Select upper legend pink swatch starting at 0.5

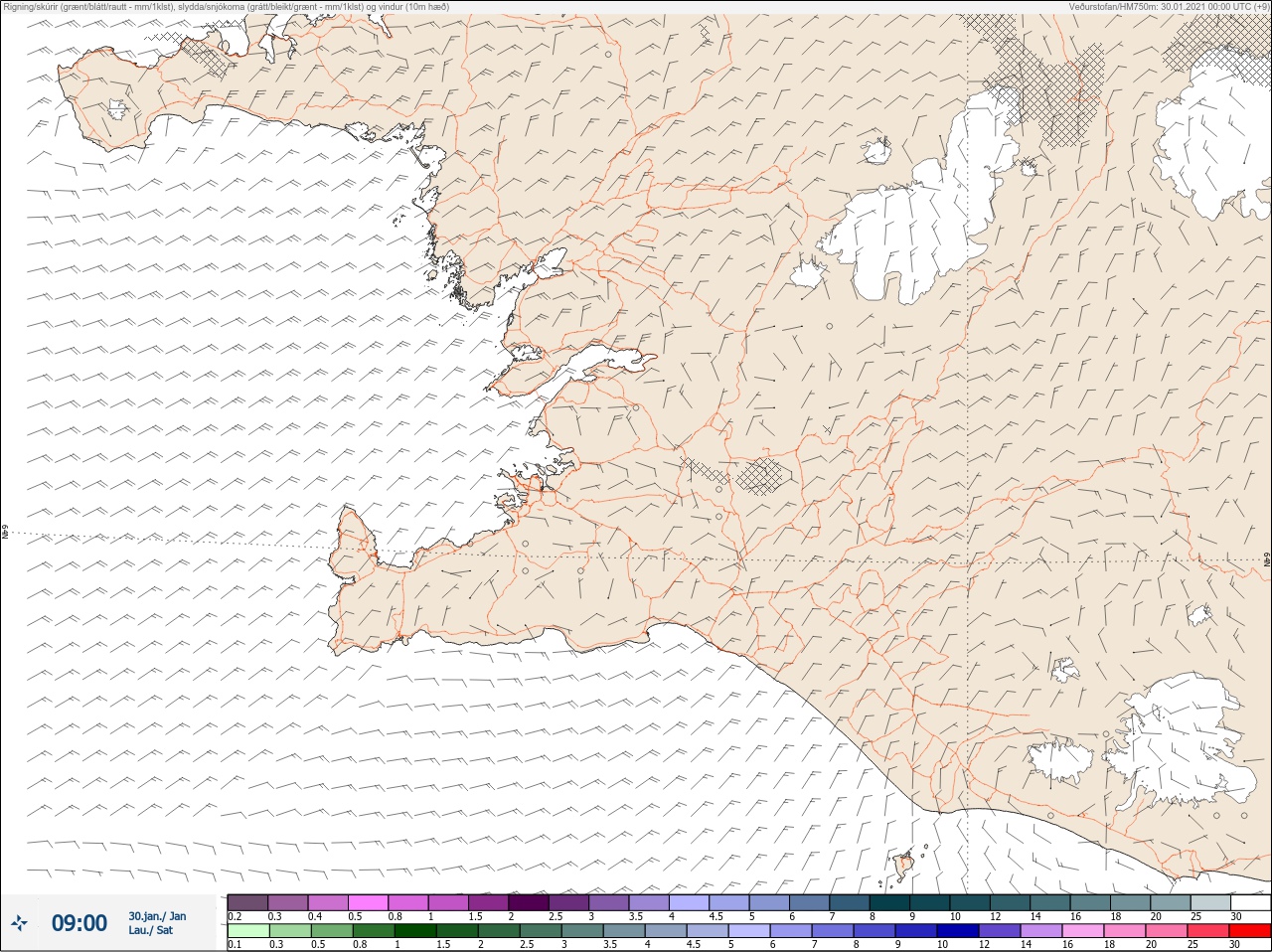(x=368, y=902)
